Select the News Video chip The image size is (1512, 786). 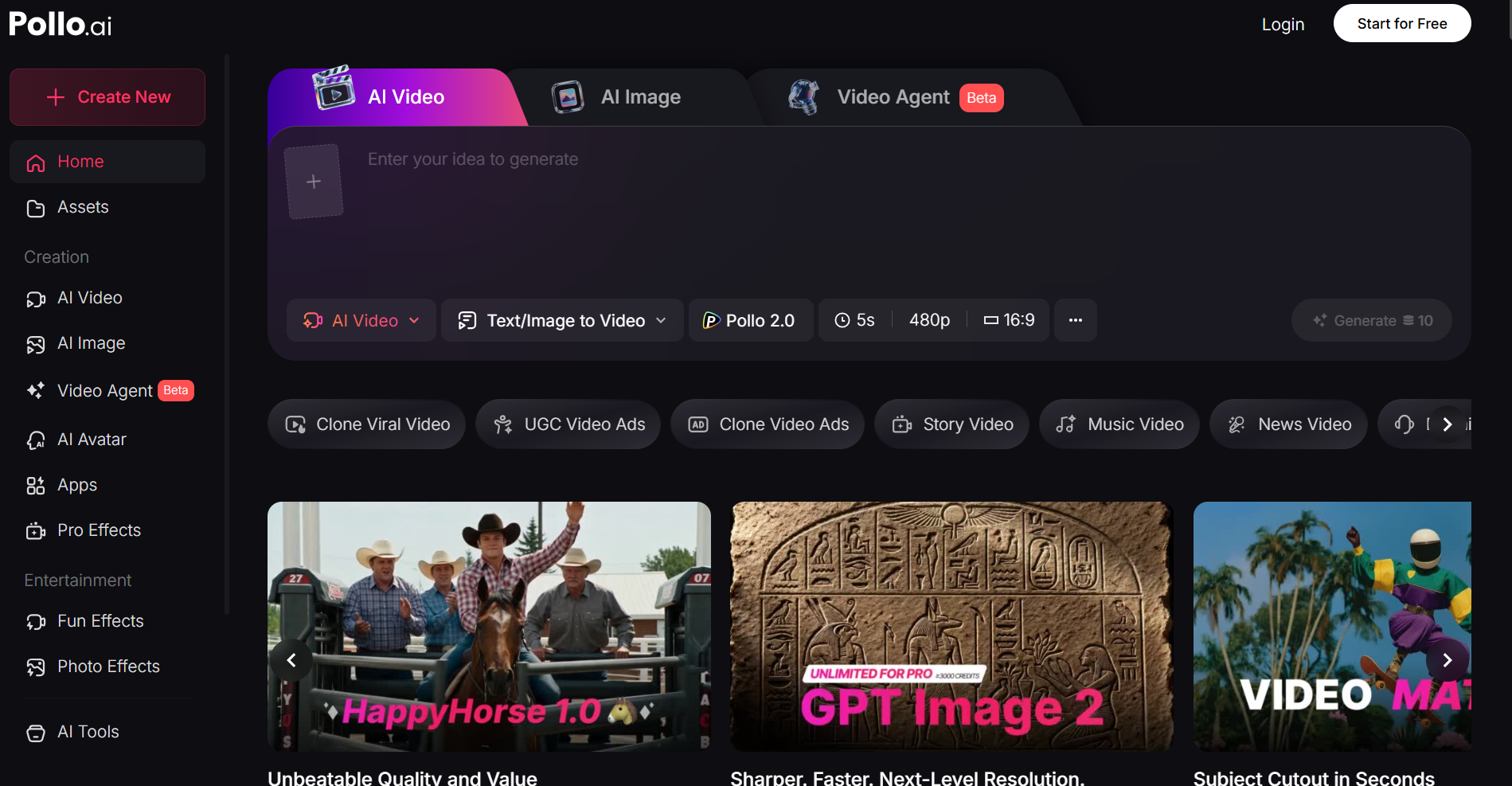(x=1288, y=424)
